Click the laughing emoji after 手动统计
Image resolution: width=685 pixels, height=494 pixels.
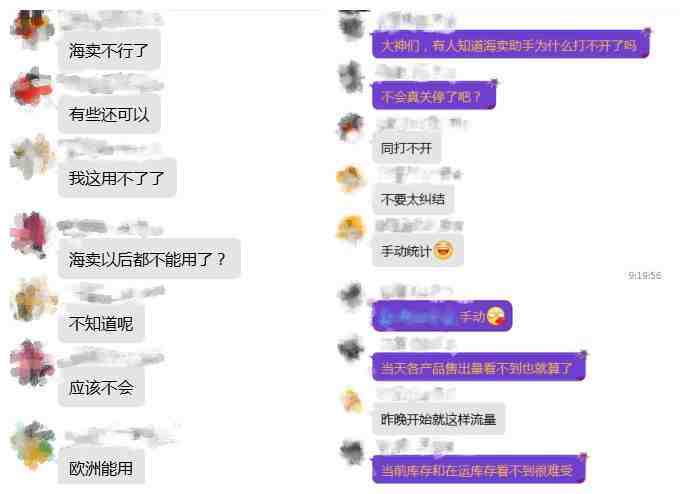[x=444, y=250]
